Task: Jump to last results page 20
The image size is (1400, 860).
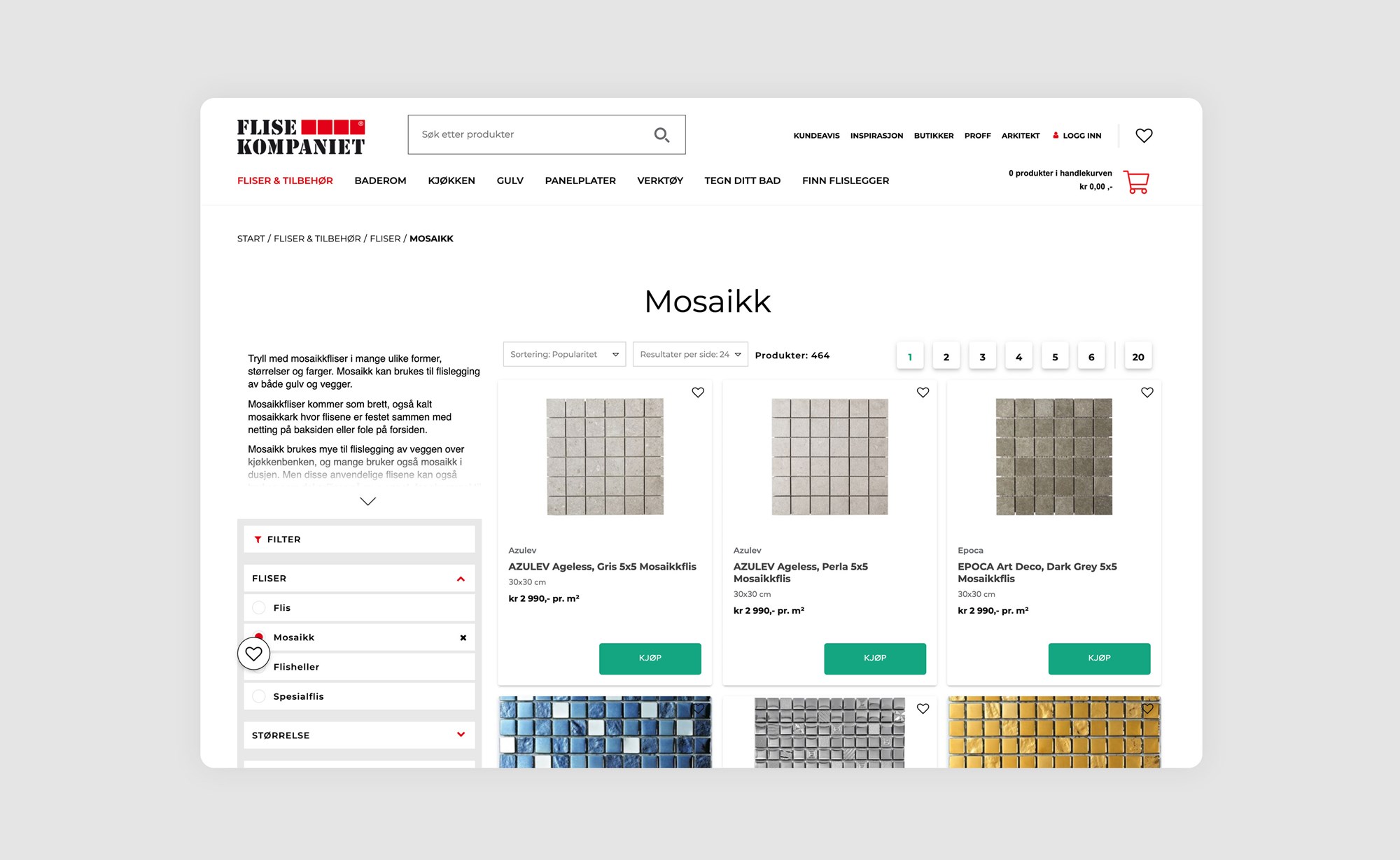Action: point(1138,356)
